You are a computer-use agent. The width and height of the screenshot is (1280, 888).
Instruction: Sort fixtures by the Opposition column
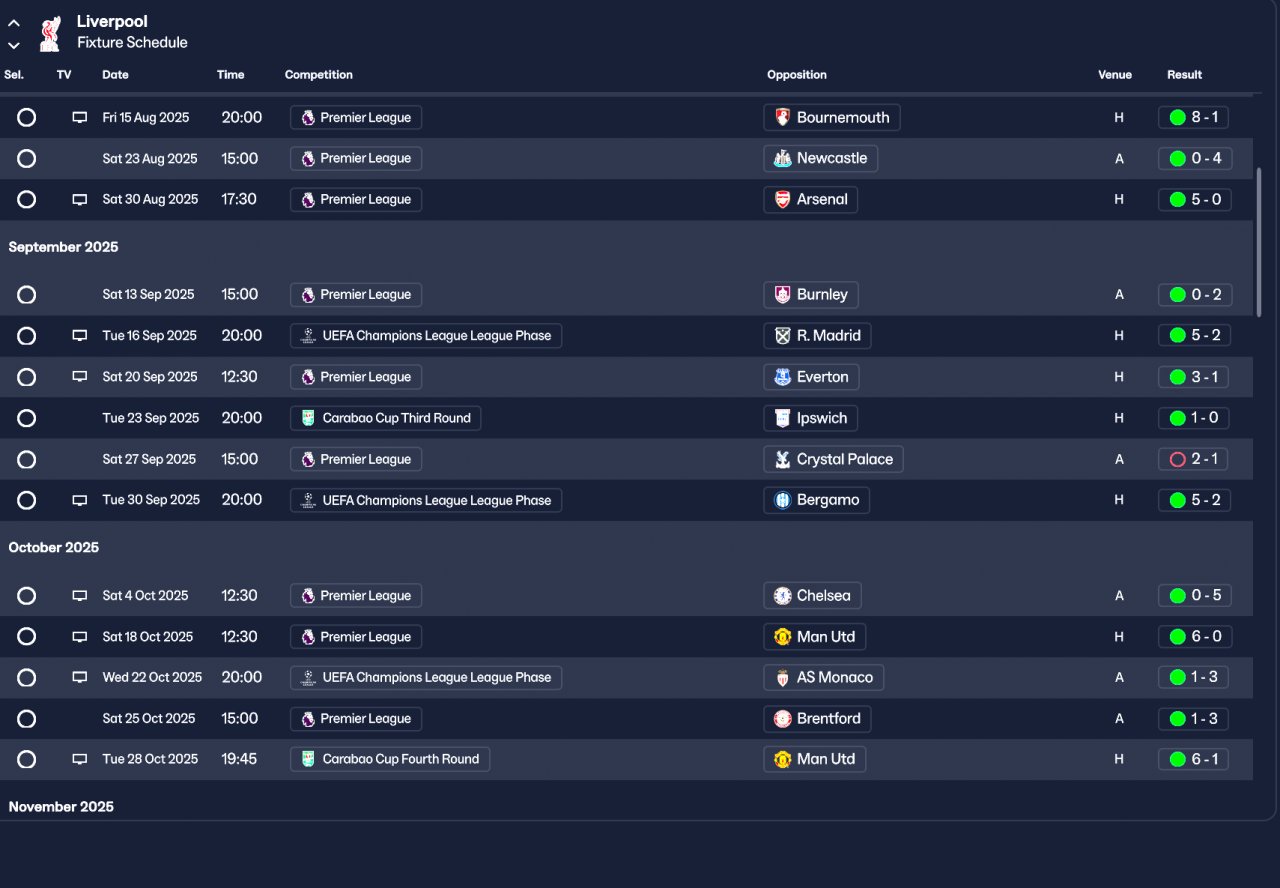click(797, 75)
